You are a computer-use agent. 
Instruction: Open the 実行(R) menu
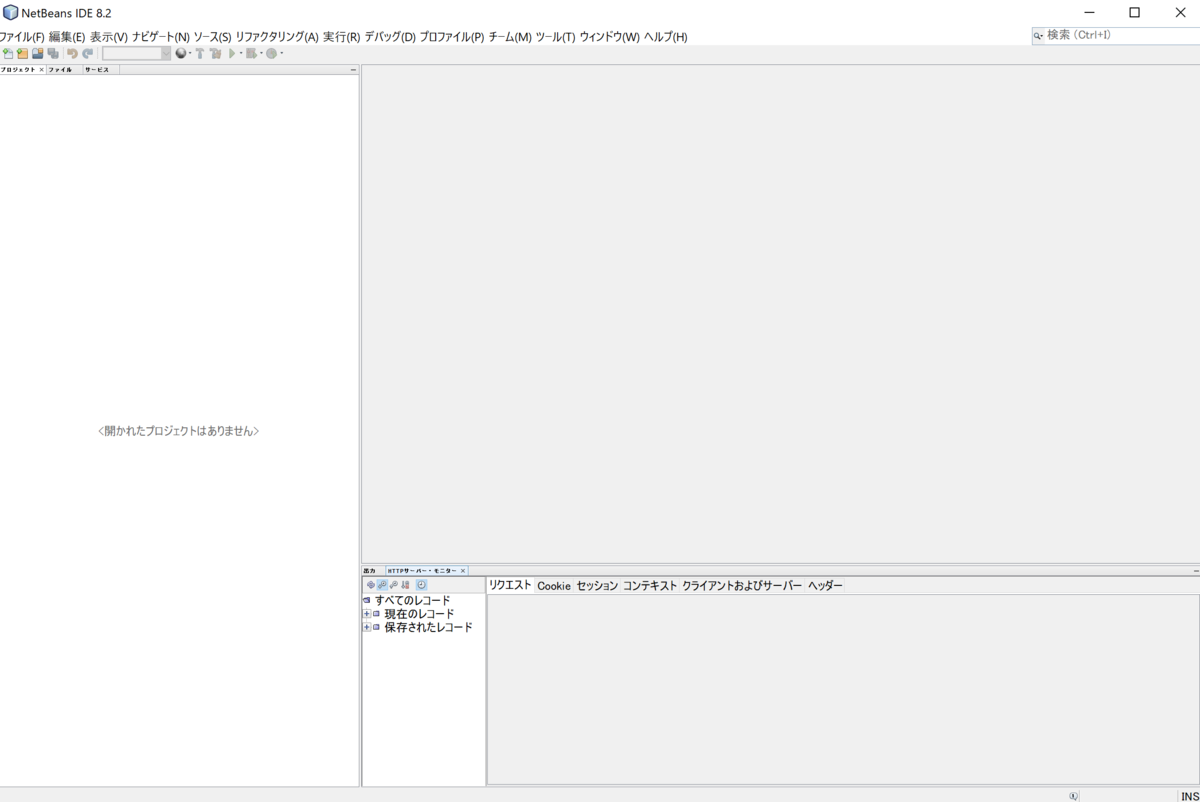[341, 37]
